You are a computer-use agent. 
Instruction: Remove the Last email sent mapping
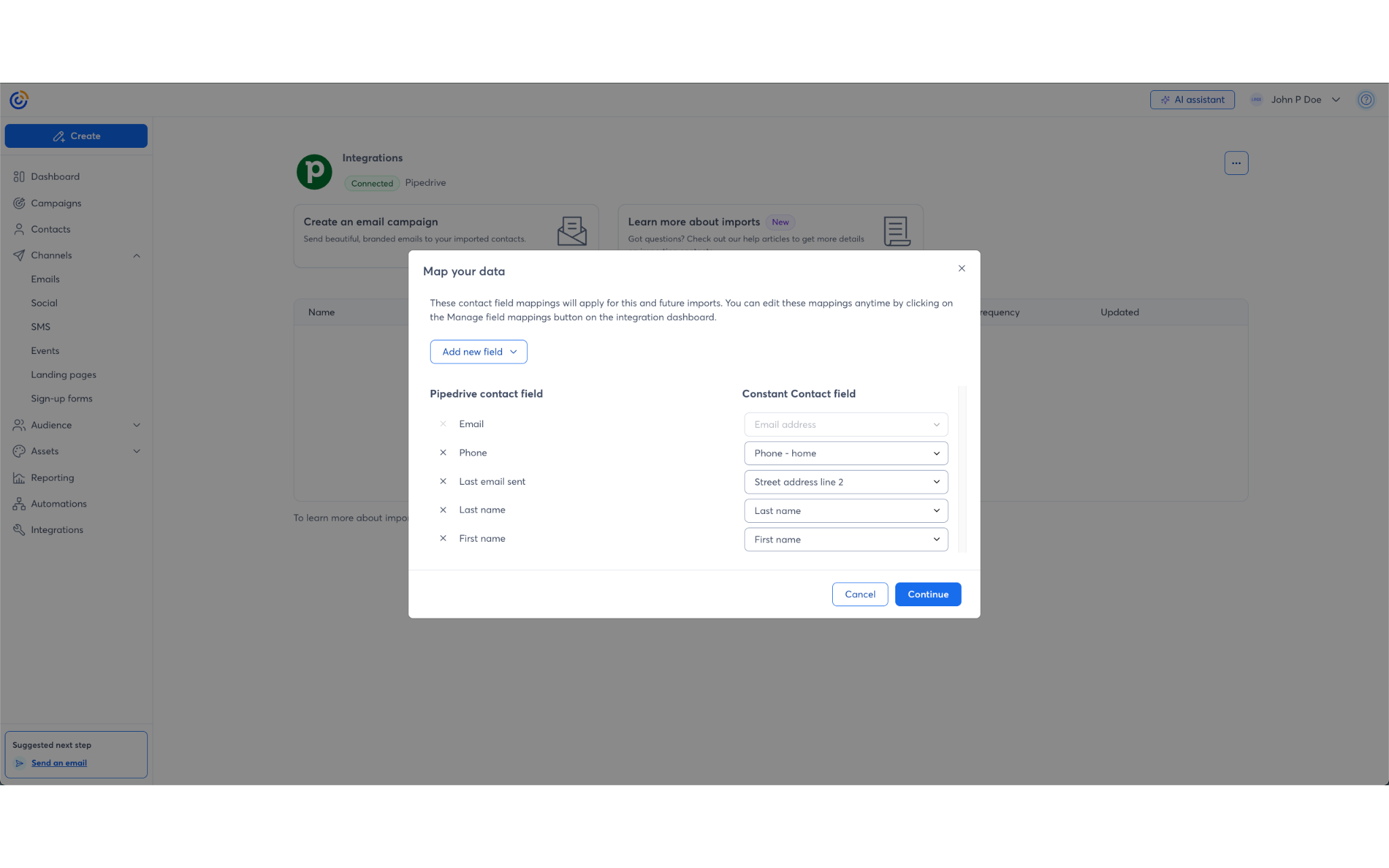443,481
